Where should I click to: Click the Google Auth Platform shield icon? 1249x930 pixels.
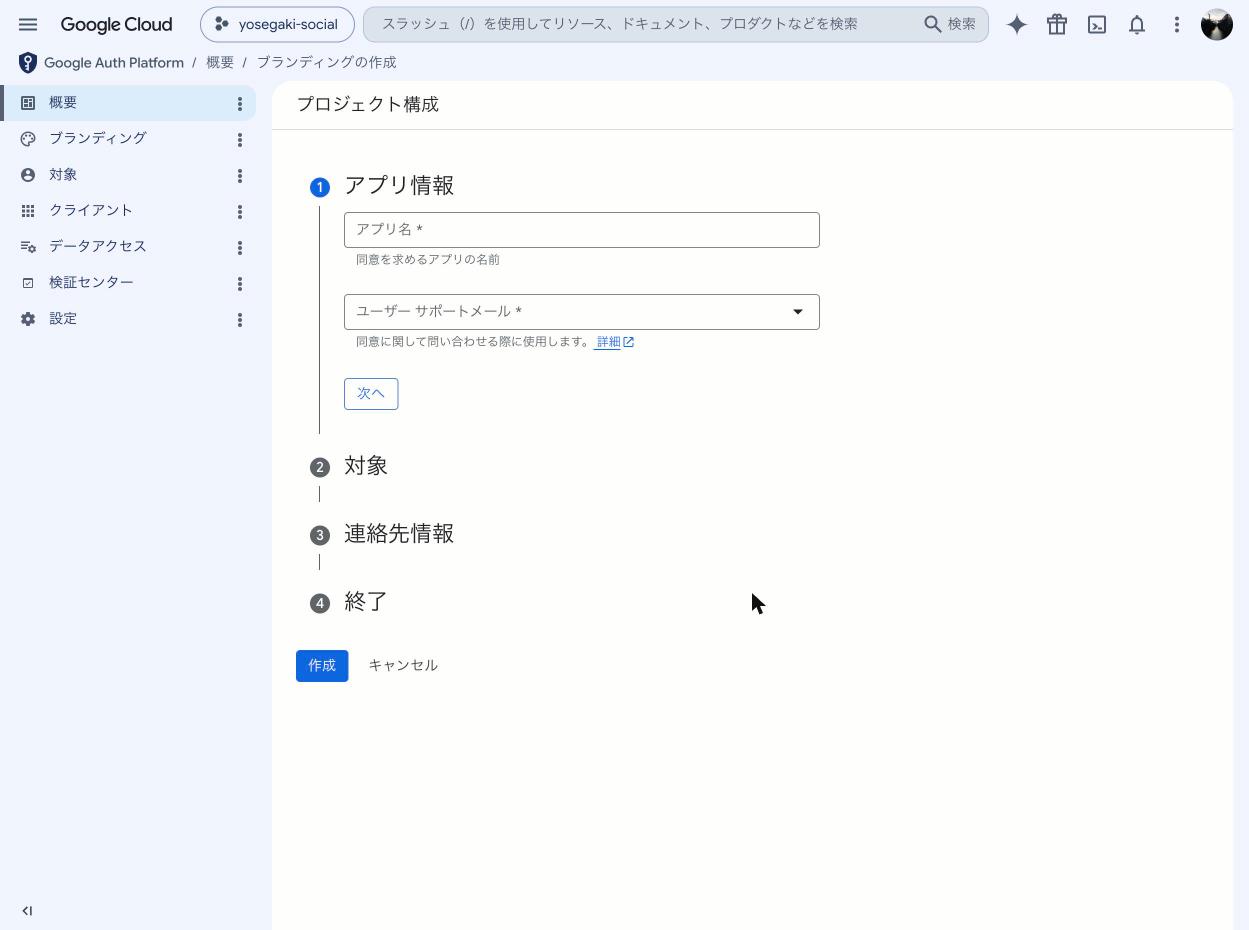28,63
